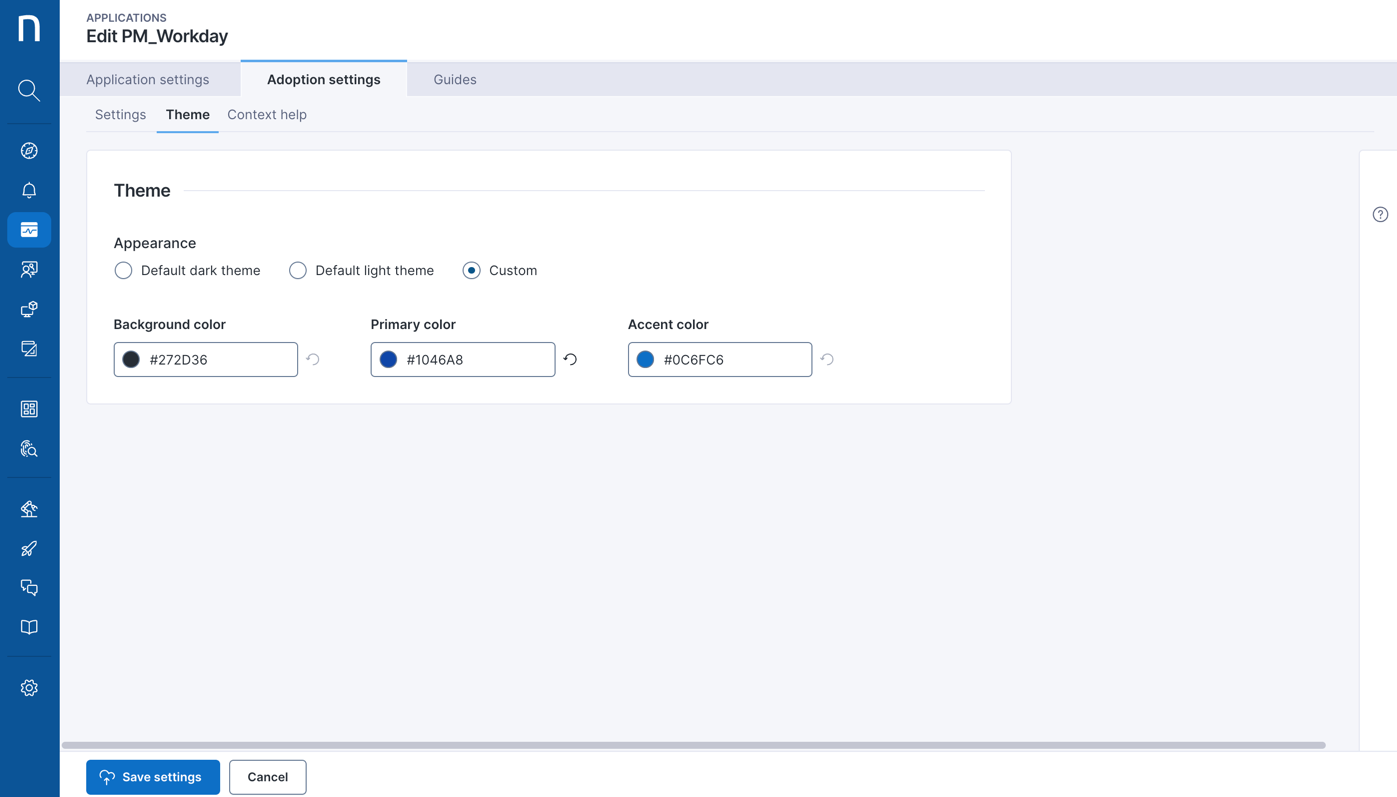Viewport: 1397px width, 797px height.
Task: Open the tasks panel from the sidebar
Action: pos(29,348)
